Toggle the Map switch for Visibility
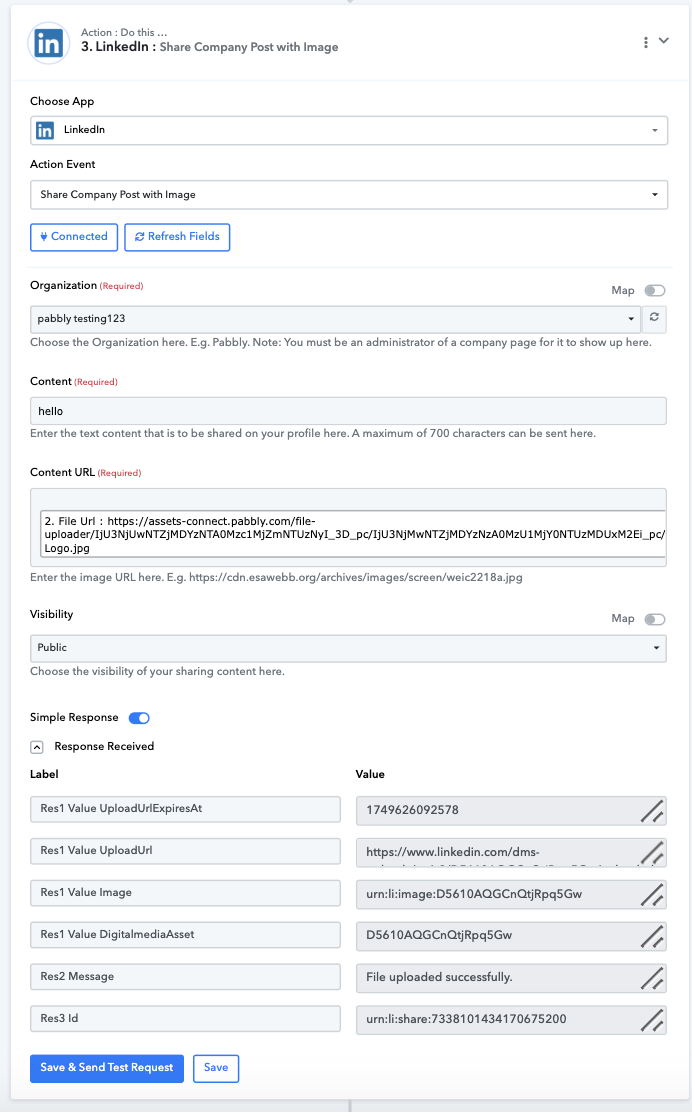The height and width of the screenshot is (1112, 692). pyautogui.click(x=654, y=620)
